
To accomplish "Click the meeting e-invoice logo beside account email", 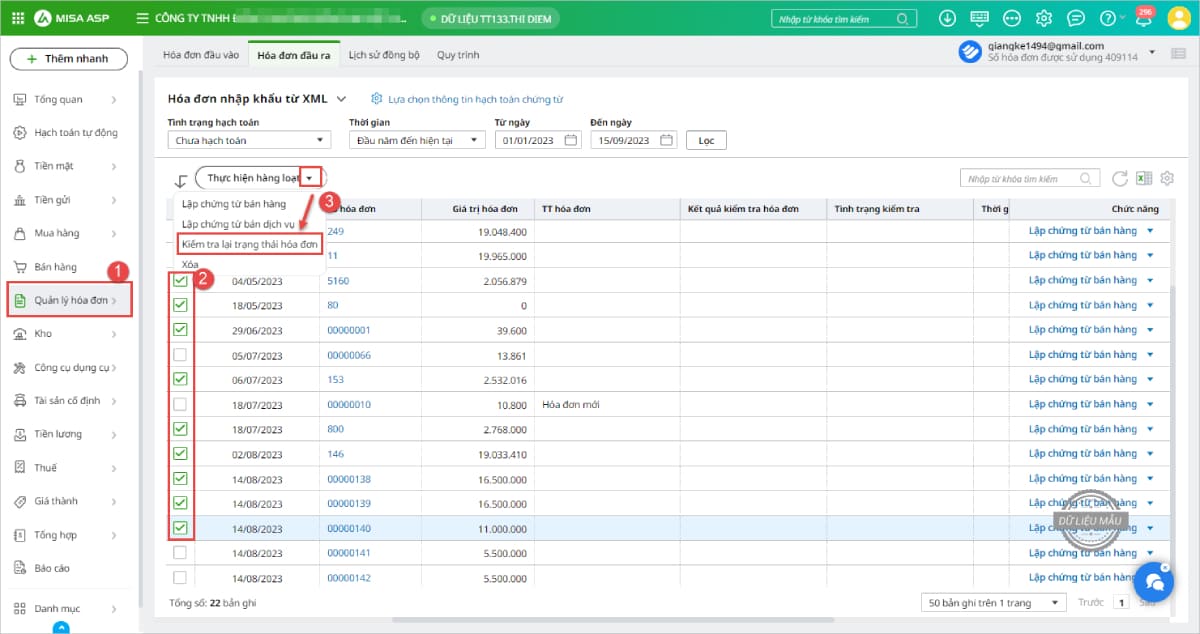I will click(969, 52).
